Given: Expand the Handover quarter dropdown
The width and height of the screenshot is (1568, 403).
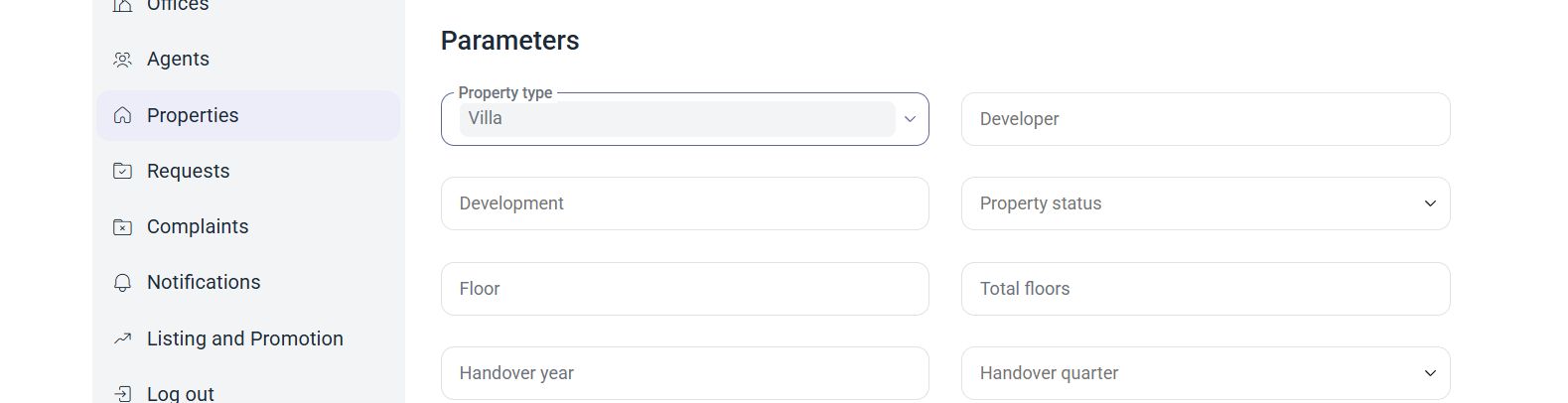Looking at the screenshot, I should click(1206, 373).
